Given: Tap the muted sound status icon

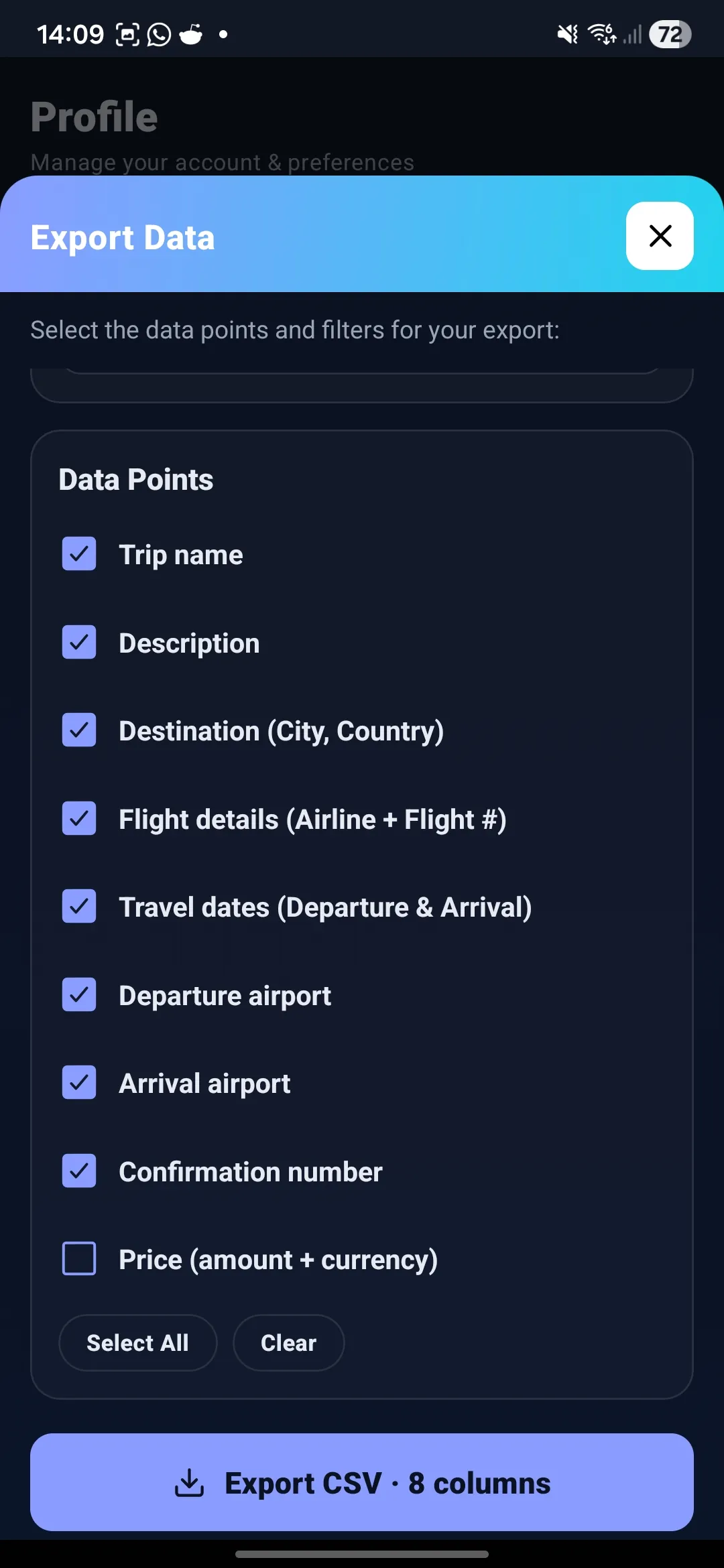Looking at the screenshot, I should (567, 34).
